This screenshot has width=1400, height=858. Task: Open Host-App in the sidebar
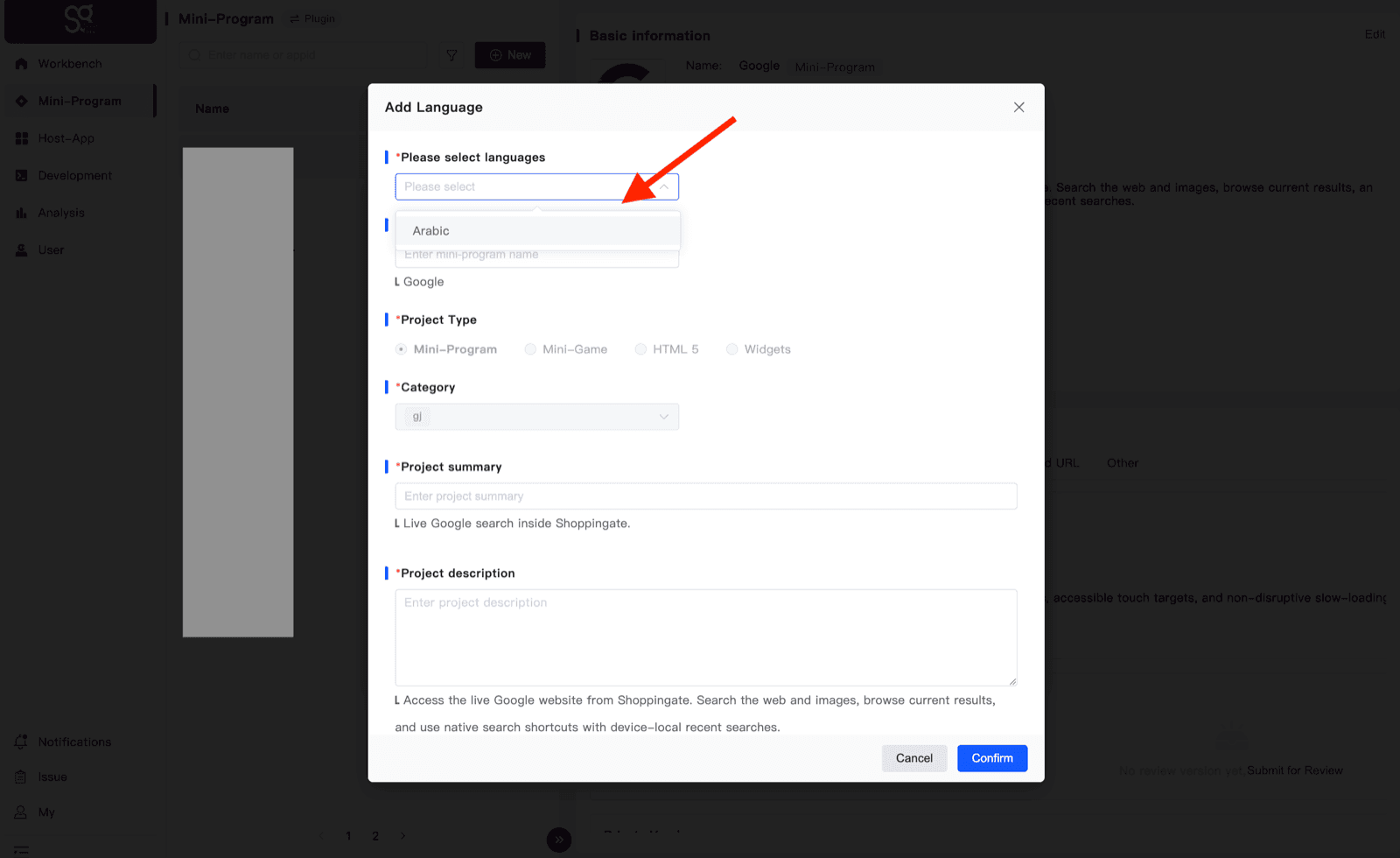point(66,138)
